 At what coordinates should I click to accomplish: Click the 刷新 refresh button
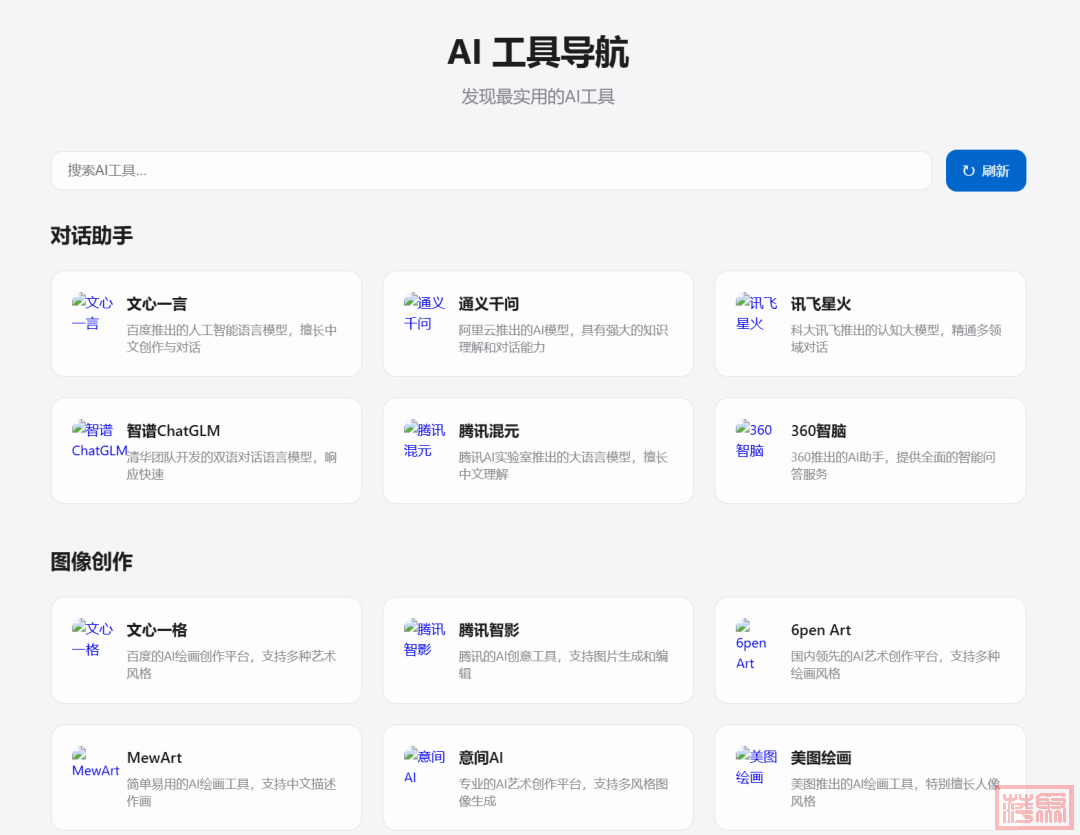986,171
